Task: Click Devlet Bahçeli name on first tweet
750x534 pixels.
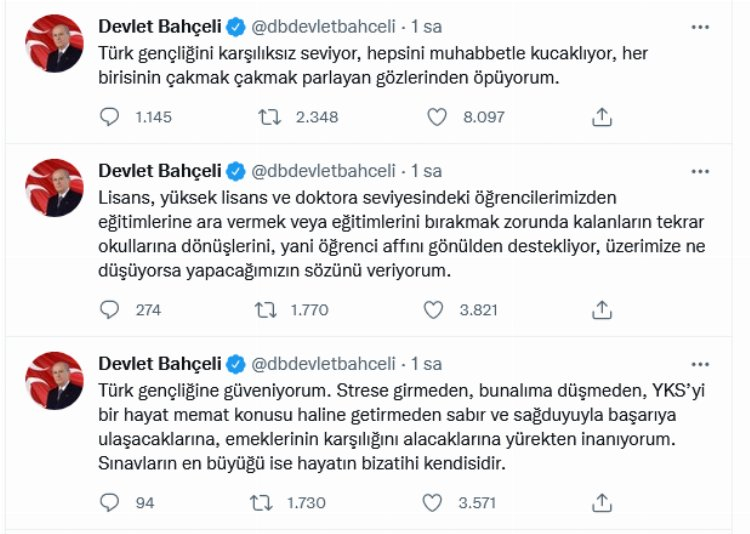Action: [x=160, y=25]
